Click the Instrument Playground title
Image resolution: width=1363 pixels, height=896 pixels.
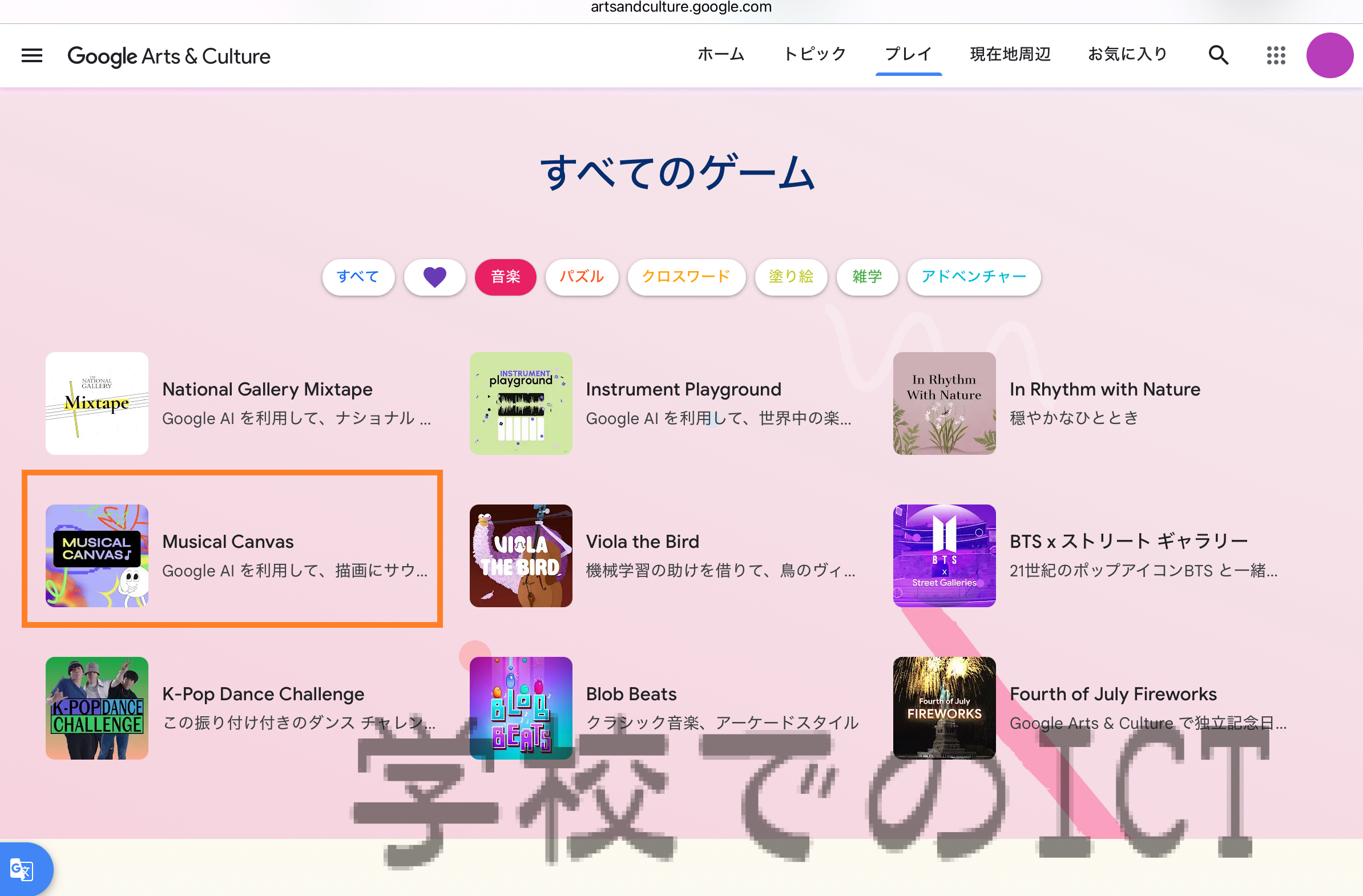point(683,389)
